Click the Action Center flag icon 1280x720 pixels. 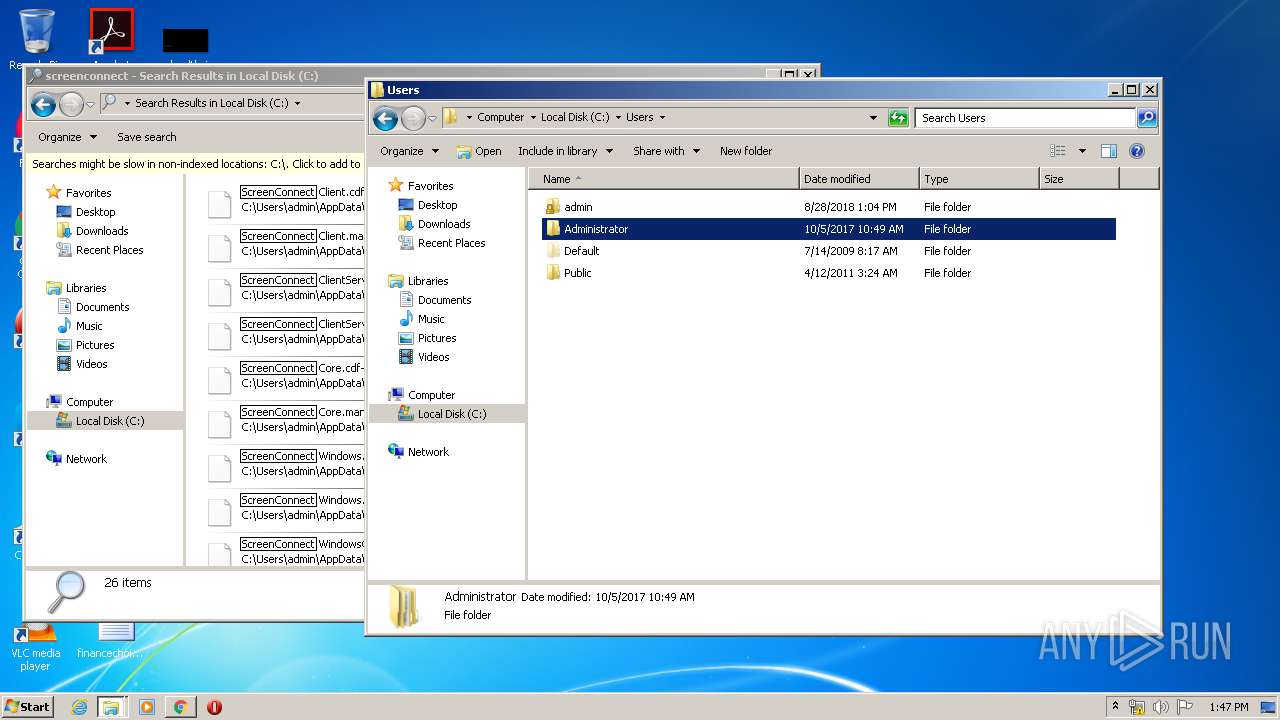1185,707
